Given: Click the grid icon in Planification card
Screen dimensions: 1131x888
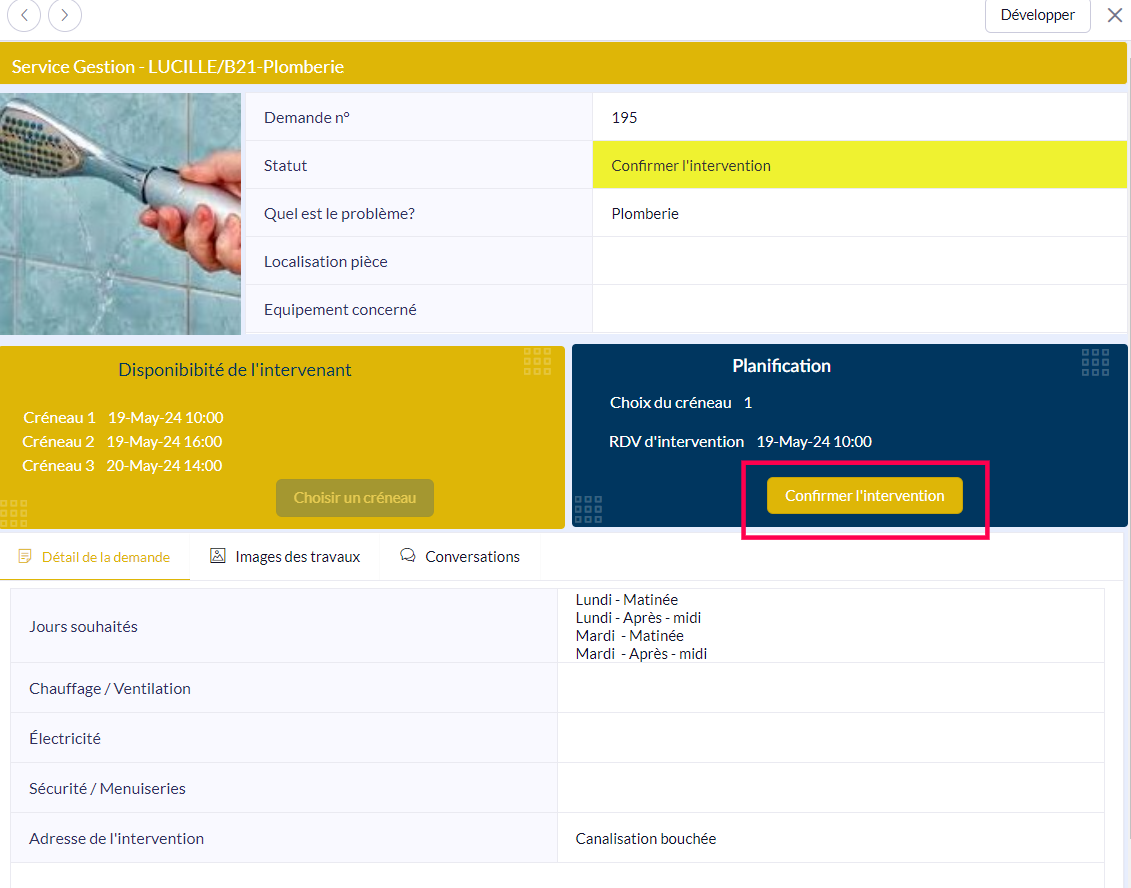Looking at the screenshot, I should click(x=1095, y=362).
